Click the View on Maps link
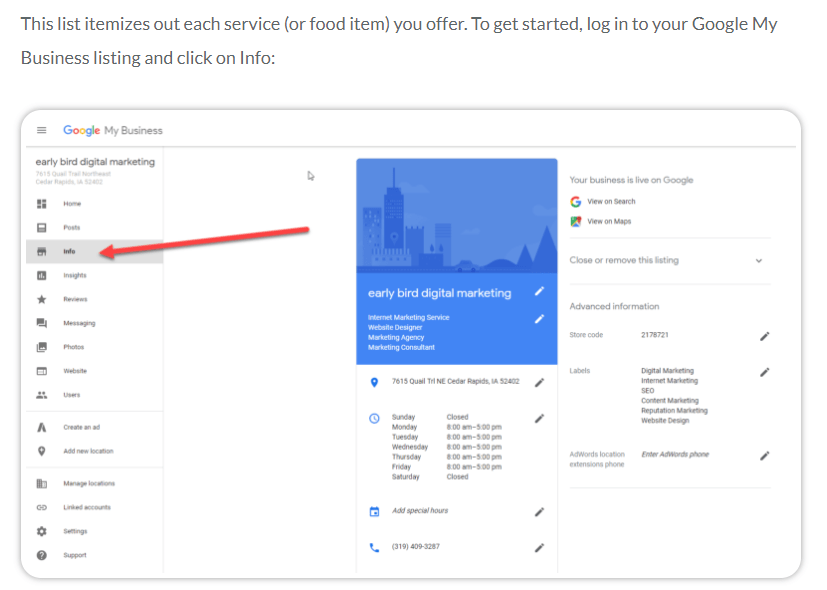827x590 pixels. tap(612, 221)
